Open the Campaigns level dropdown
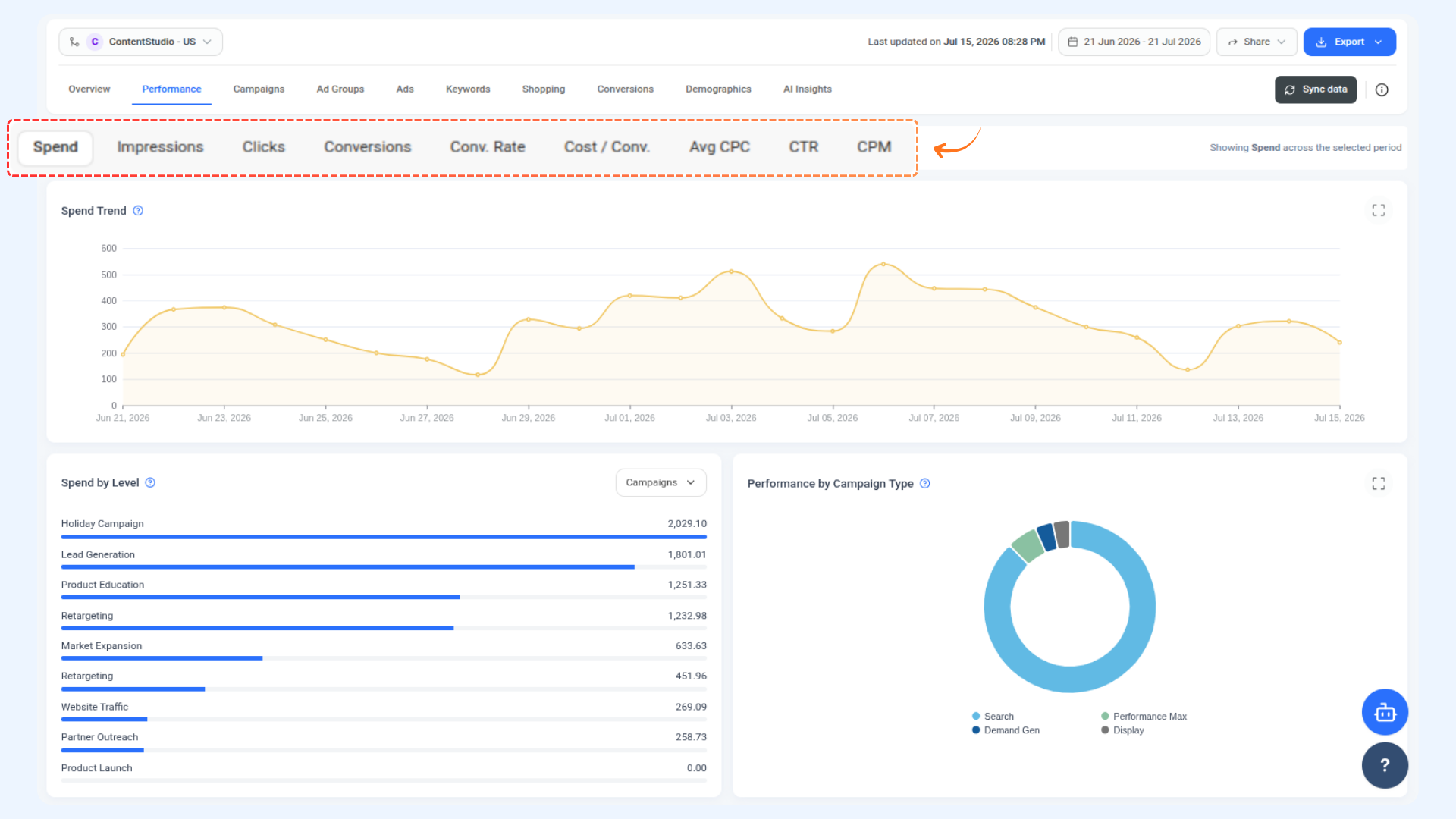 click(x=661, y=482)
